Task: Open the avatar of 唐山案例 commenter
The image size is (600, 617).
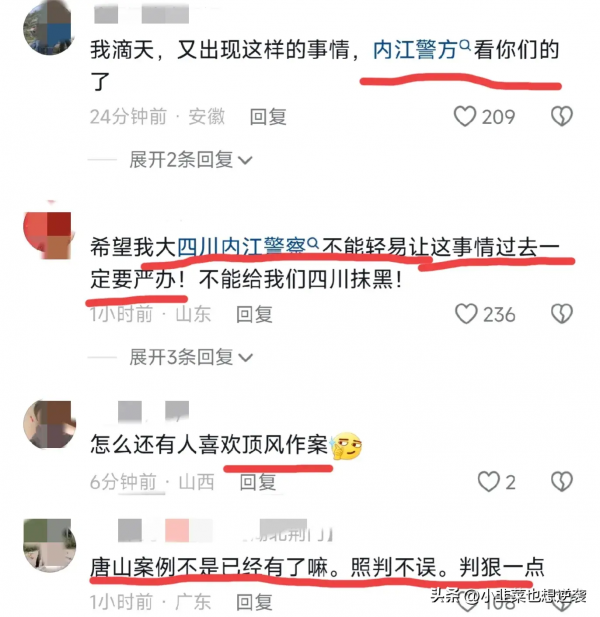Action: pyautogui.click(x=49, y=545)
